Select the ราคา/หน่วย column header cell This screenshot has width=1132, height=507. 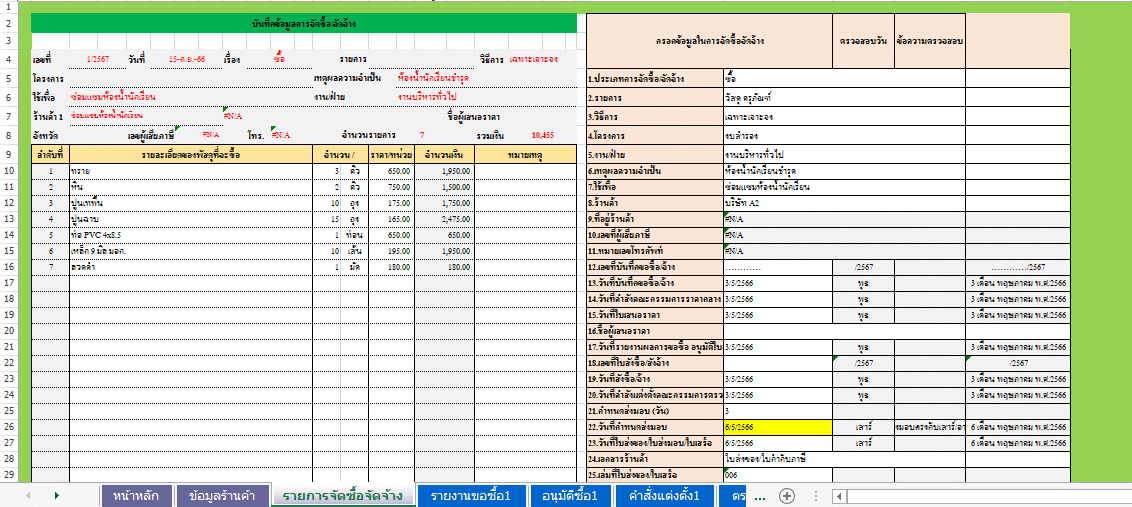point(390,154)
